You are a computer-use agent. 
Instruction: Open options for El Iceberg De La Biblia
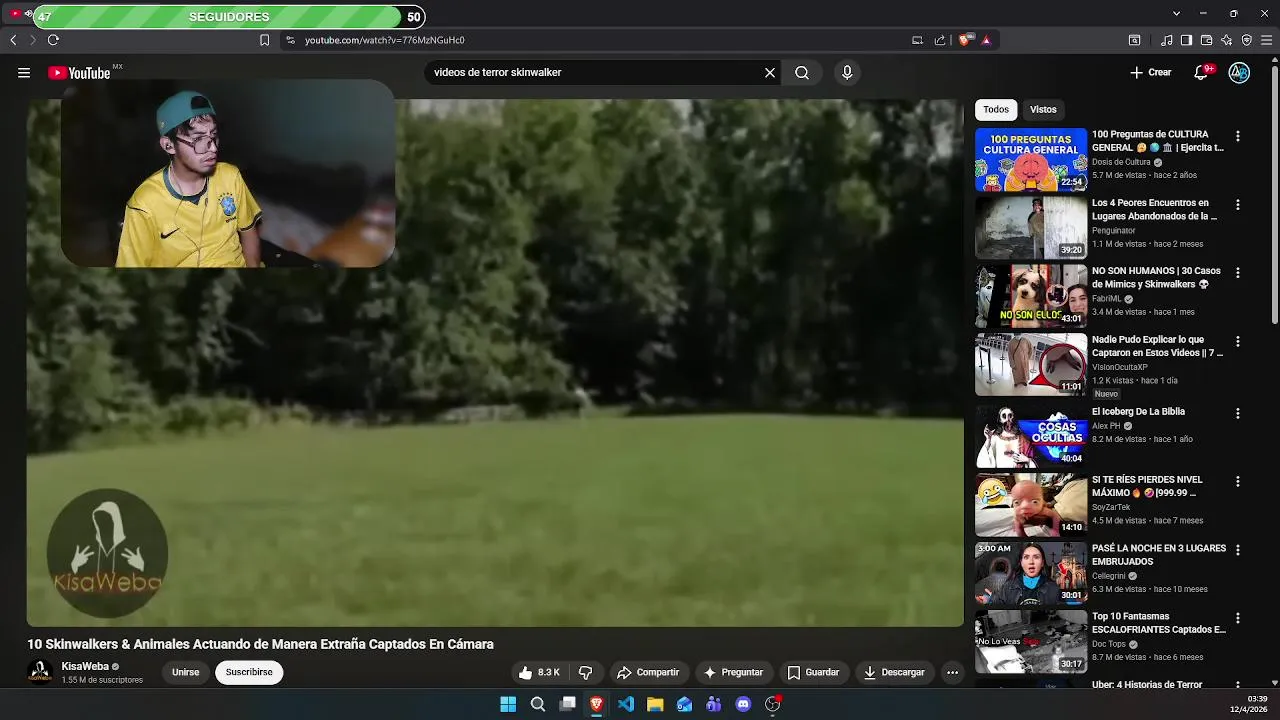point(1238,413)
